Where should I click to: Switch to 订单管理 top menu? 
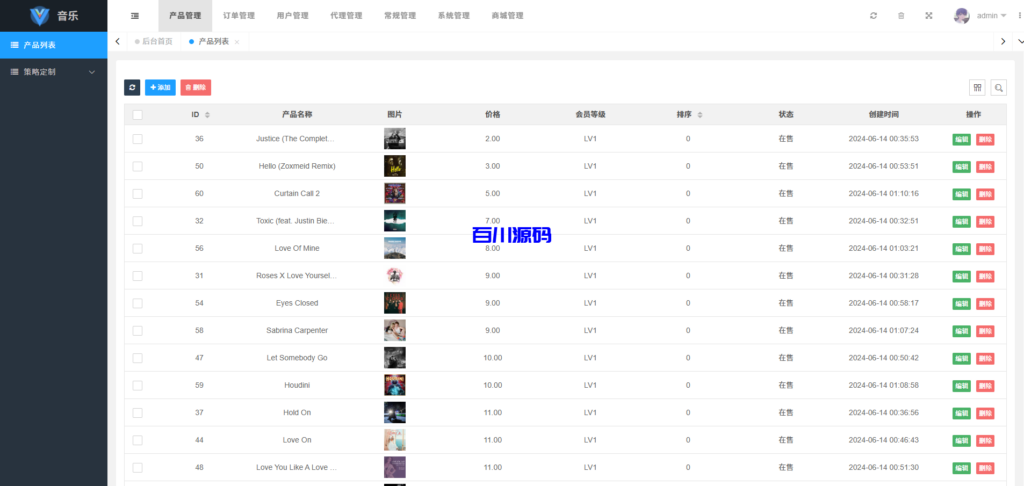coord(239,16)
